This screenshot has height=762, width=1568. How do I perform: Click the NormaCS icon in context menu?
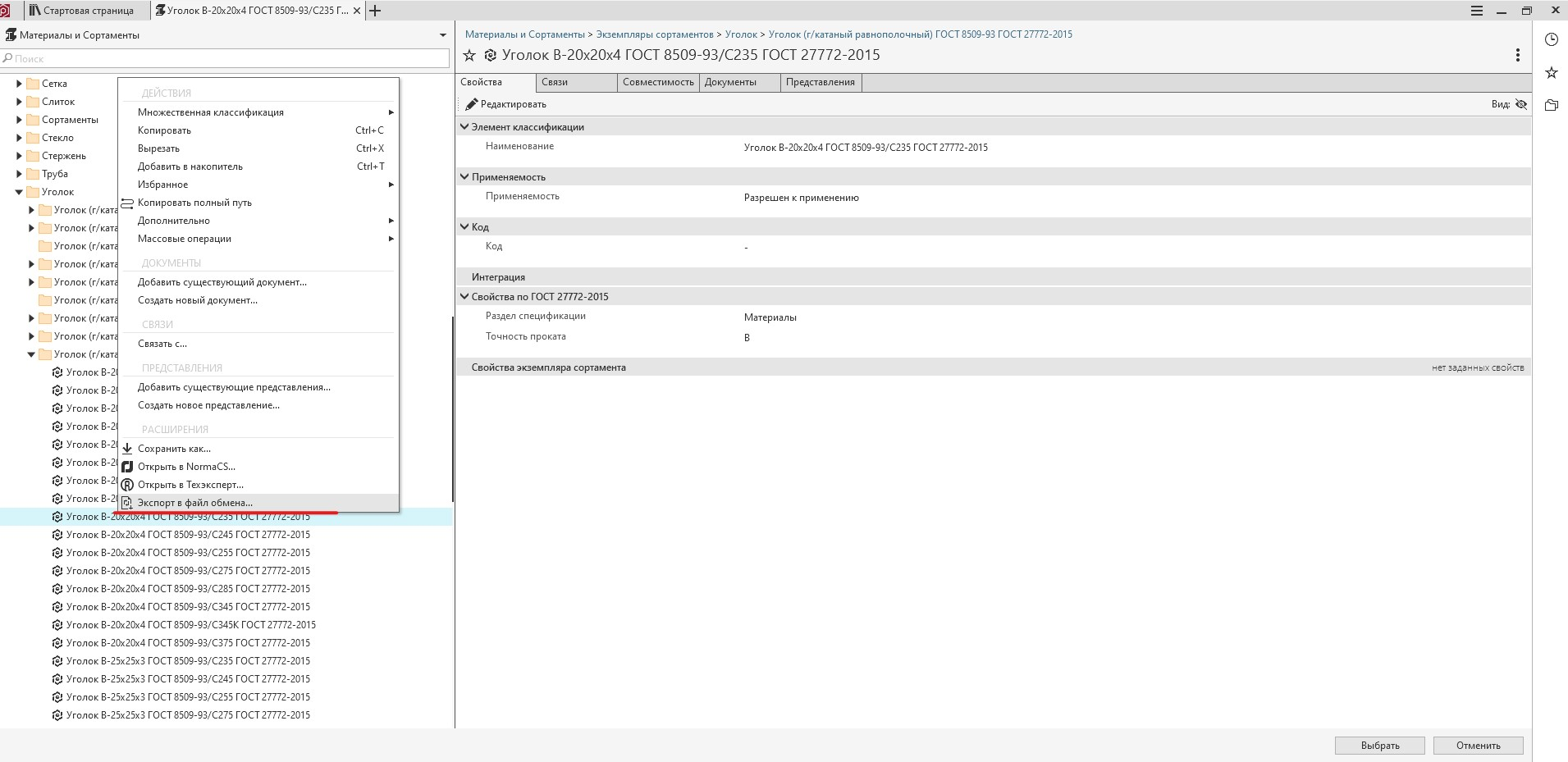click(x=127, y=467)
